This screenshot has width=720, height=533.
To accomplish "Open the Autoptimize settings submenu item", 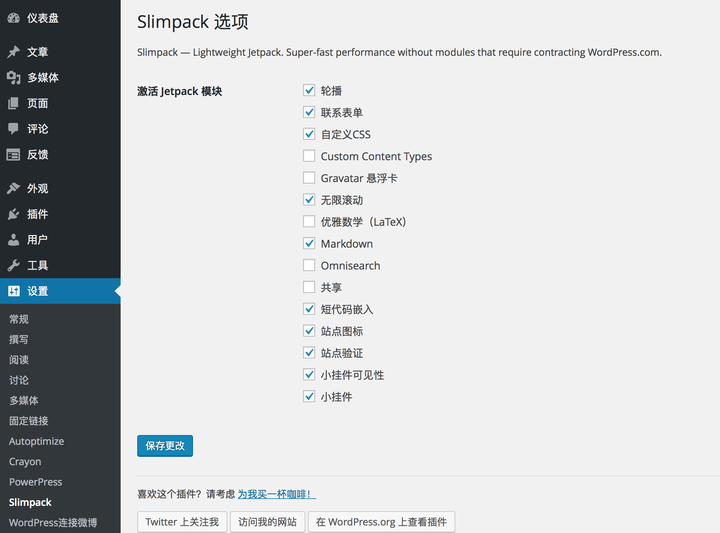I will point(36,441).
